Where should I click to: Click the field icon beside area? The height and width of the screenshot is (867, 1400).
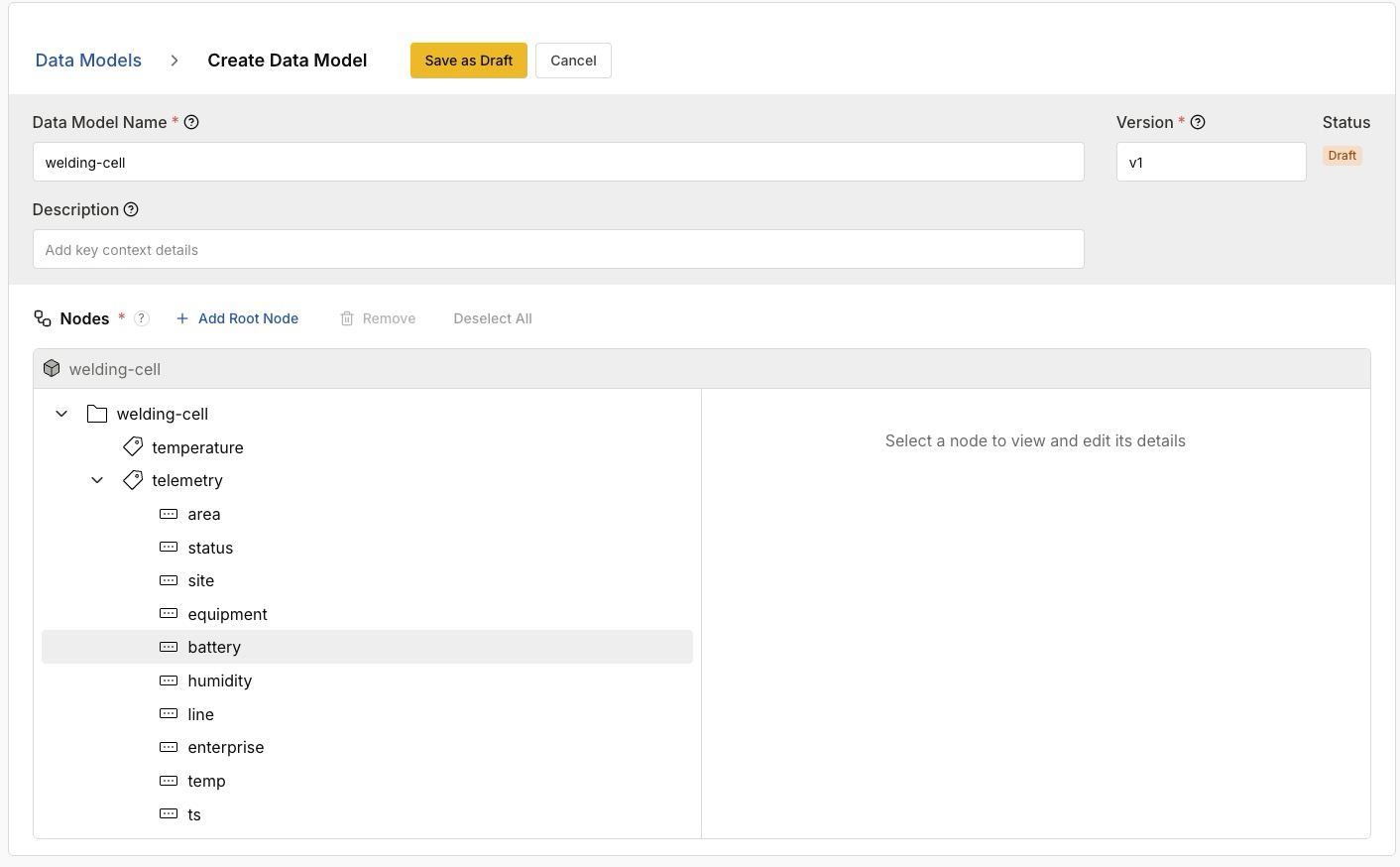[169, 514]
